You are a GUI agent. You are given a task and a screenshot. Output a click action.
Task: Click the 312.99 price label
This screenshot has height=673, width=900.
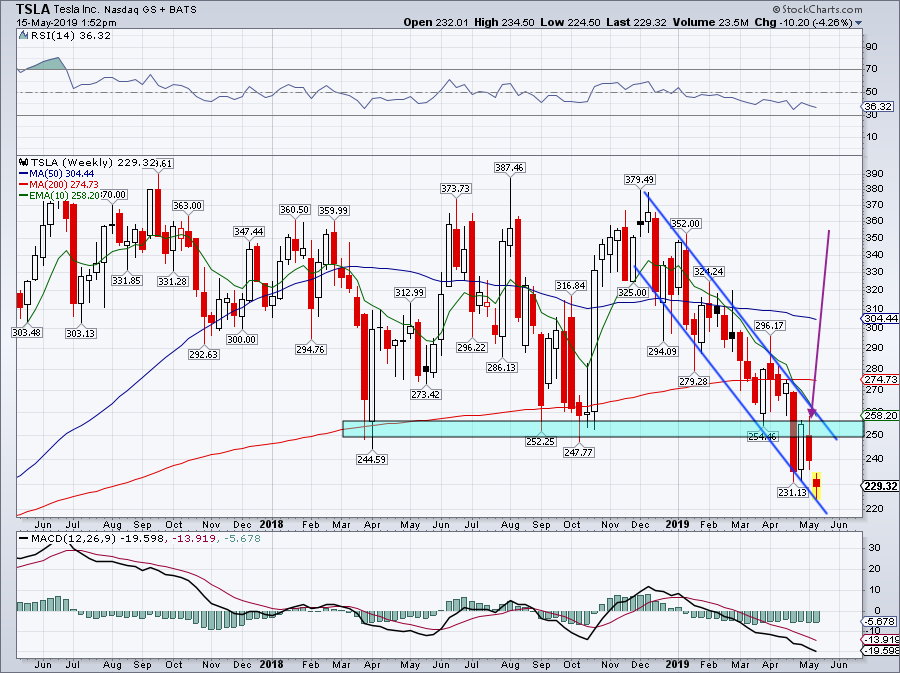(409, 293)
